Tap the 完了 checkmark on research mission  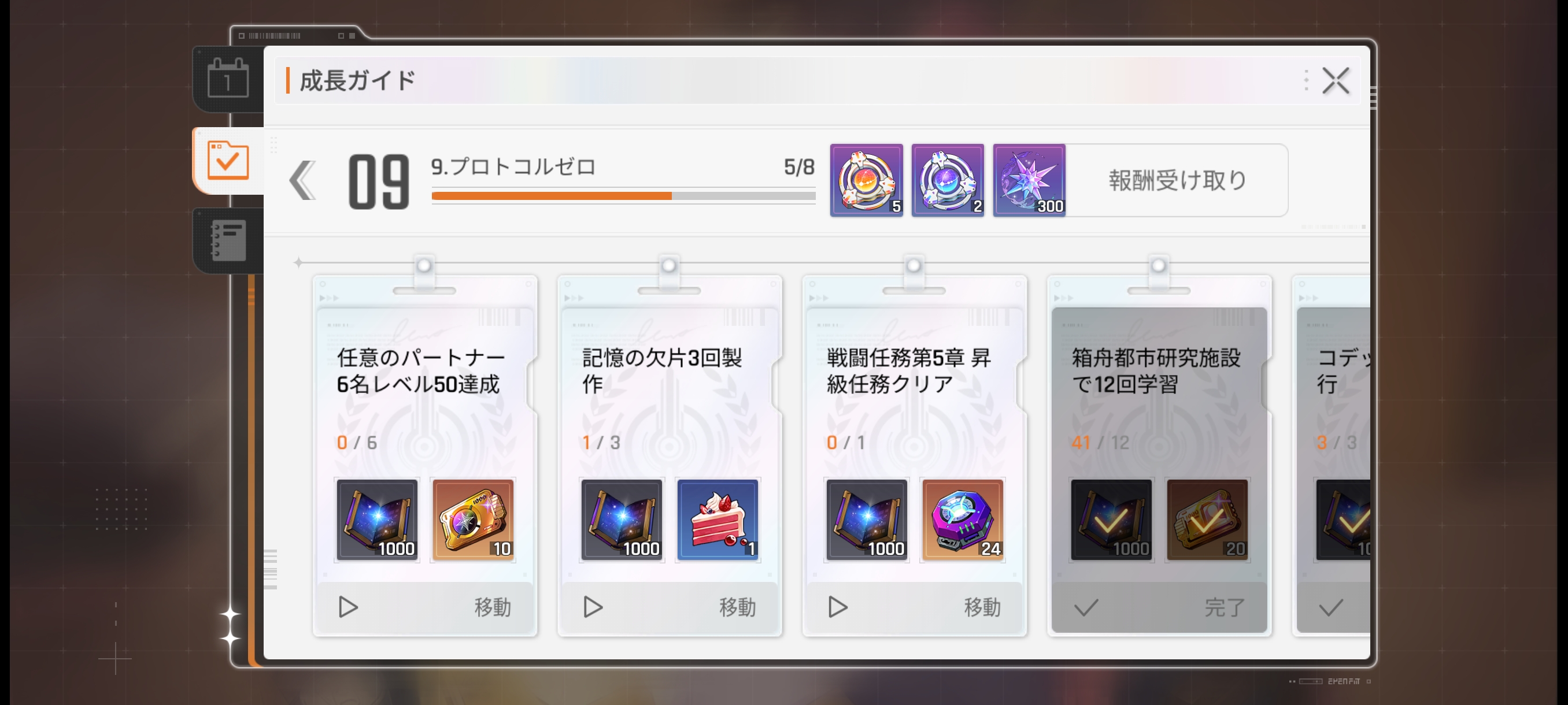tap(1159, 607)
